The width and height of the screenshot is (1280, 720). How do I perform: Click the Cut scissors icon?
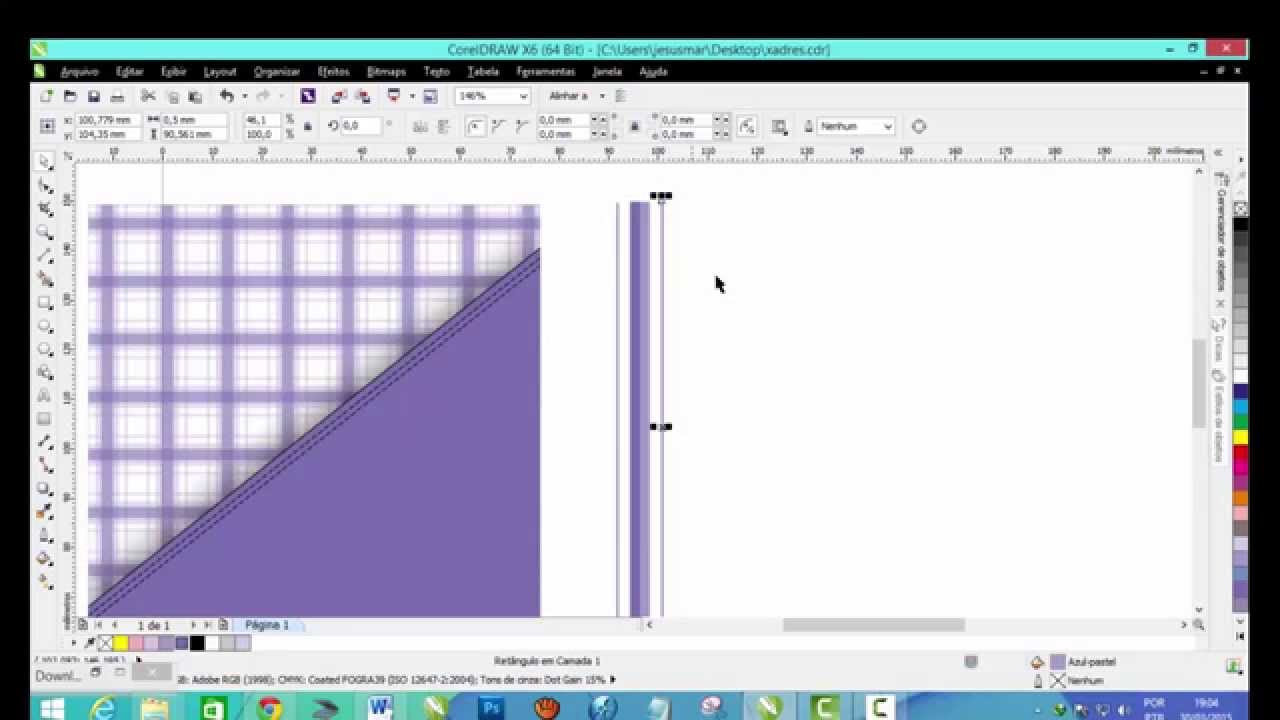tap(148, 96)
